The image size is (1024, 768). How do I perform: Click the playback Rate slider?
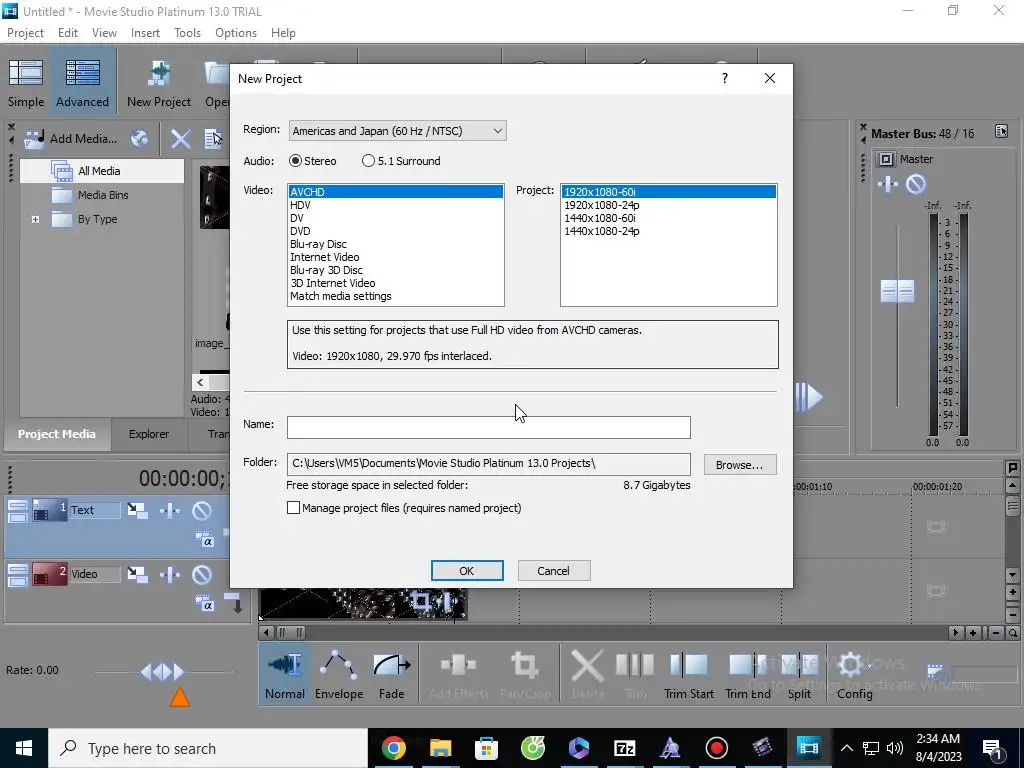click(x=163, y=671)
